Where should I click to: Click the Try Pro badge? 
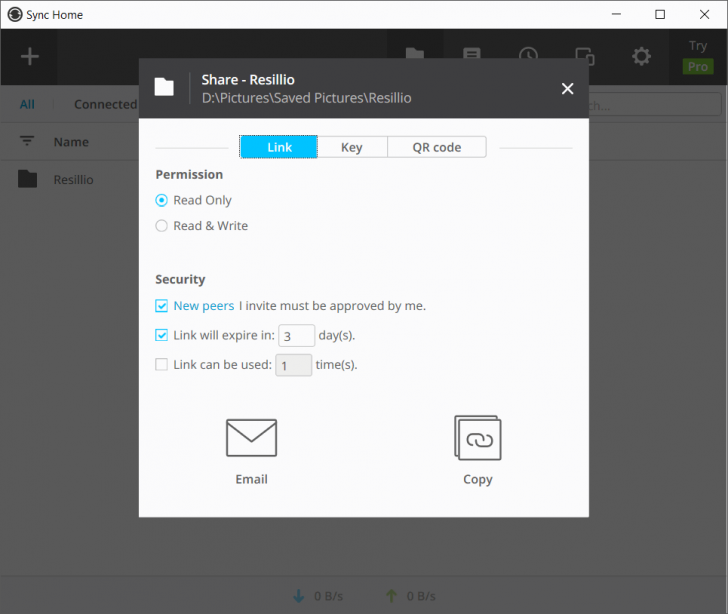tap(698, 57)
